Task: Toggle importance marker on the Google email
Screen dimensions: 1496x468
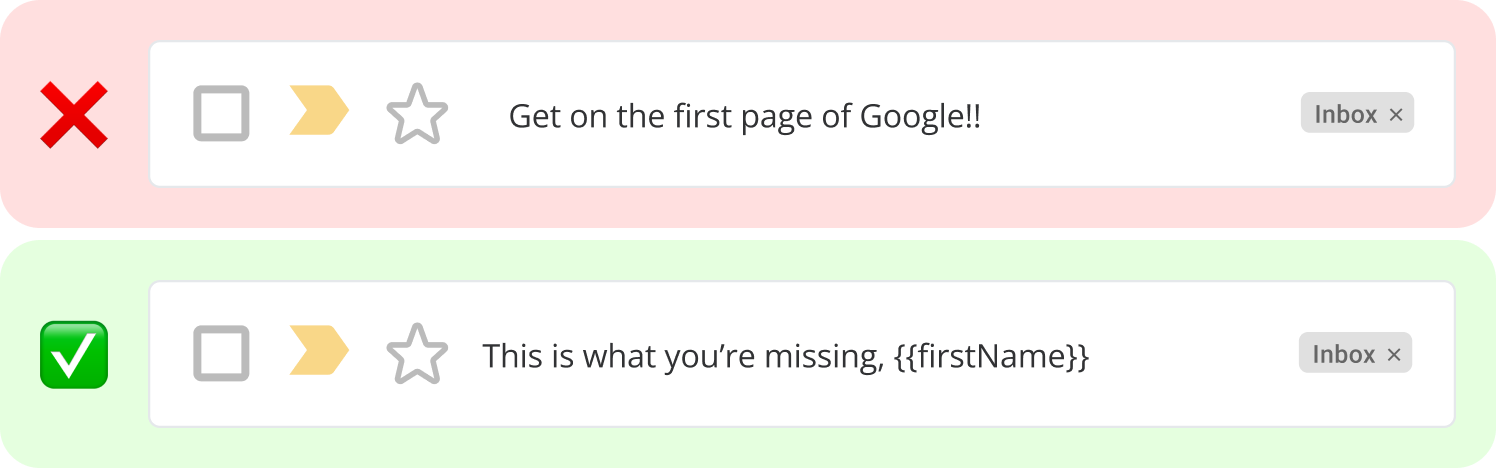Action: 319,110
